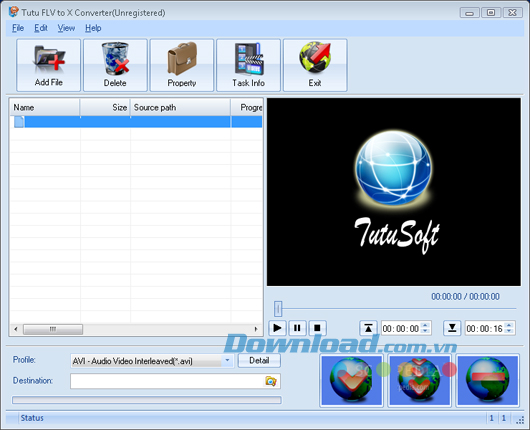Decrease the end time 00:00:16 spinner

(x=509, y=331)
